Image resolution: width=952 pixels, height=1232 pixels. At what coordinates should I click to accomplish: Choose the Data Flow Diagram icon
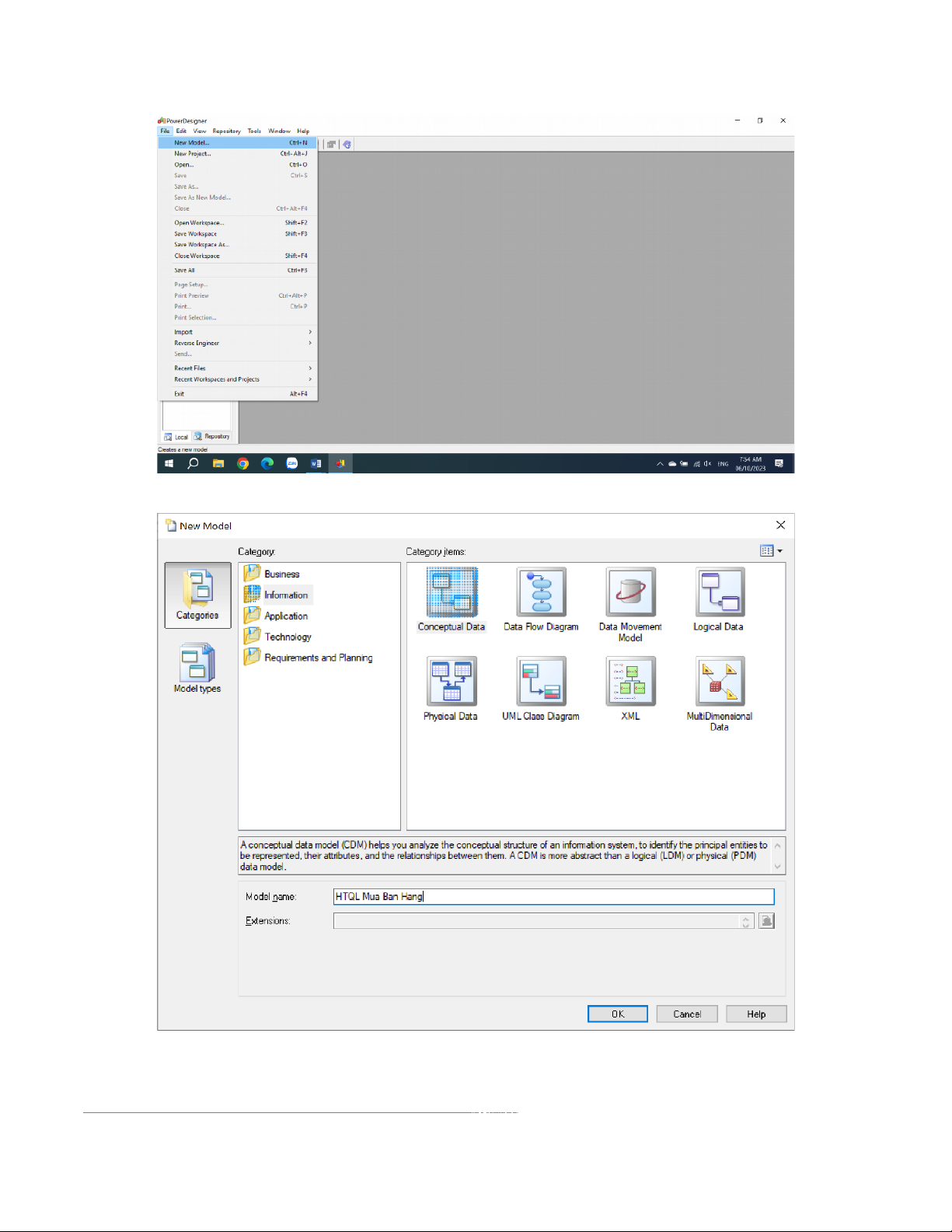click(541, 592)
